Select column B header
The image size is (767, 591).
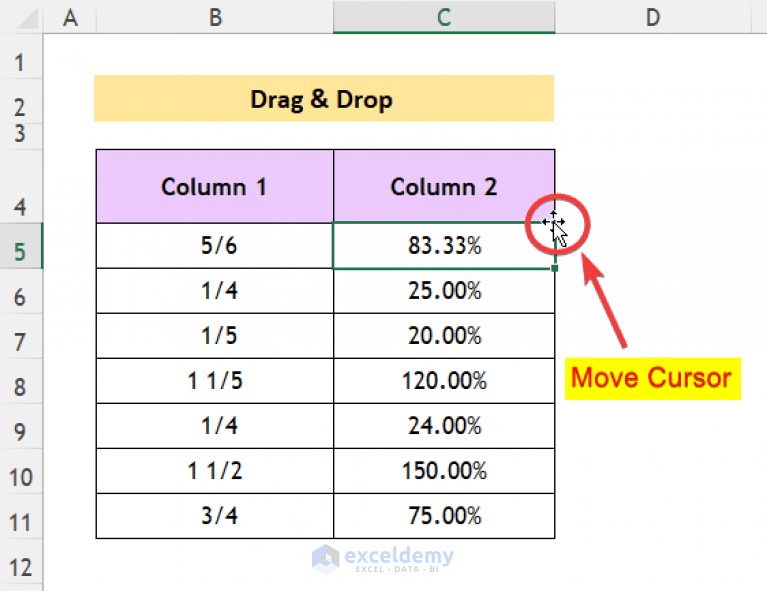215,17
